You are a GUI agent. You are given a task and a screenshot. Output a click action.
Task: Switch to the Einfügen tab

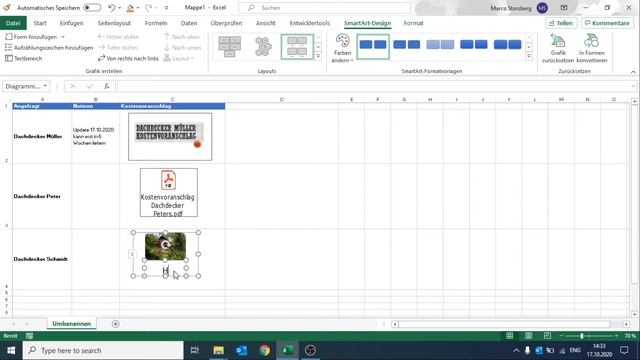point(71,23)
